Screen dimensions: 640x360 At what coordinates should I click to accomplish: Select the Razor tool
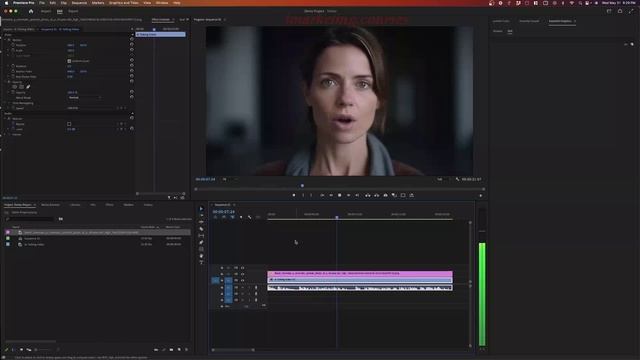pyautogui.click(x=201, y=229)
